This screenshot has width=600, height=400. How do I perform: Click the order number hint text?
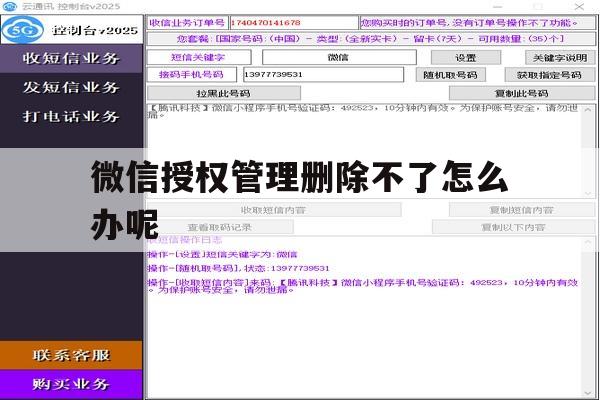(x=470, y=23)
